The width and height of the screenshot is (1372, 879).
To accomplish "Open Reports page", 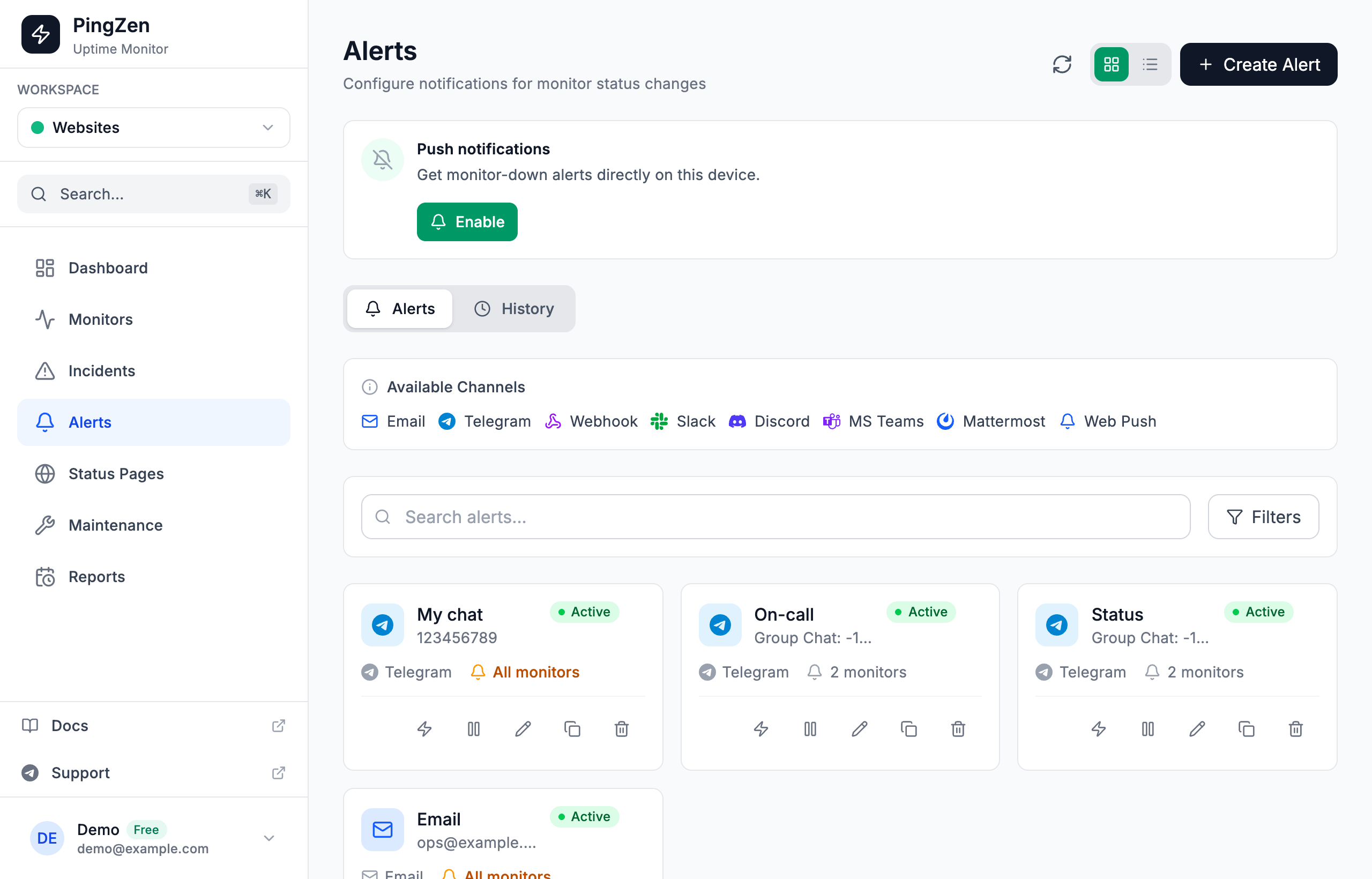I will [x=153, y=576].
